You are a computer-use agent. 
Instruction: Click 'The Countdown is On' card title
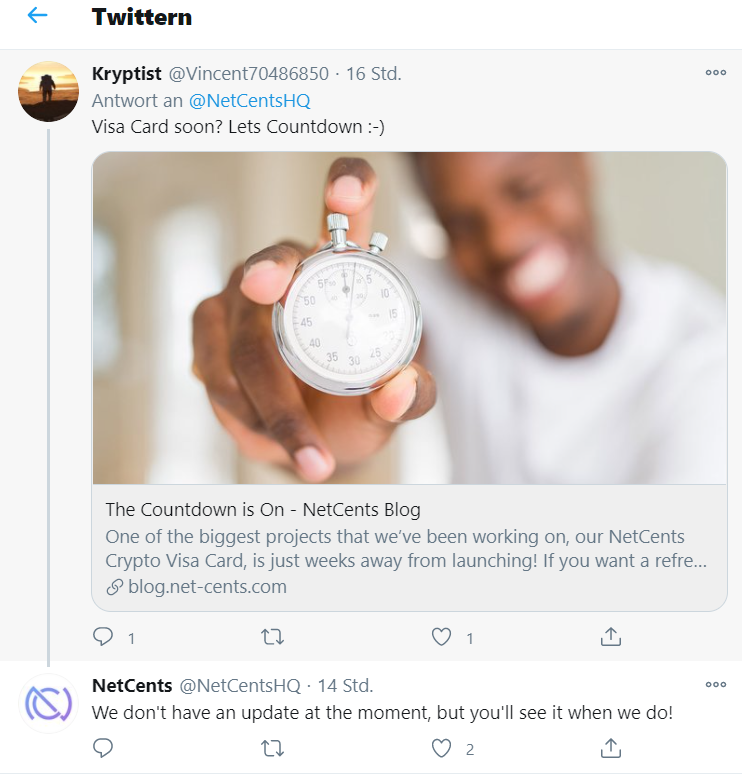263,510
